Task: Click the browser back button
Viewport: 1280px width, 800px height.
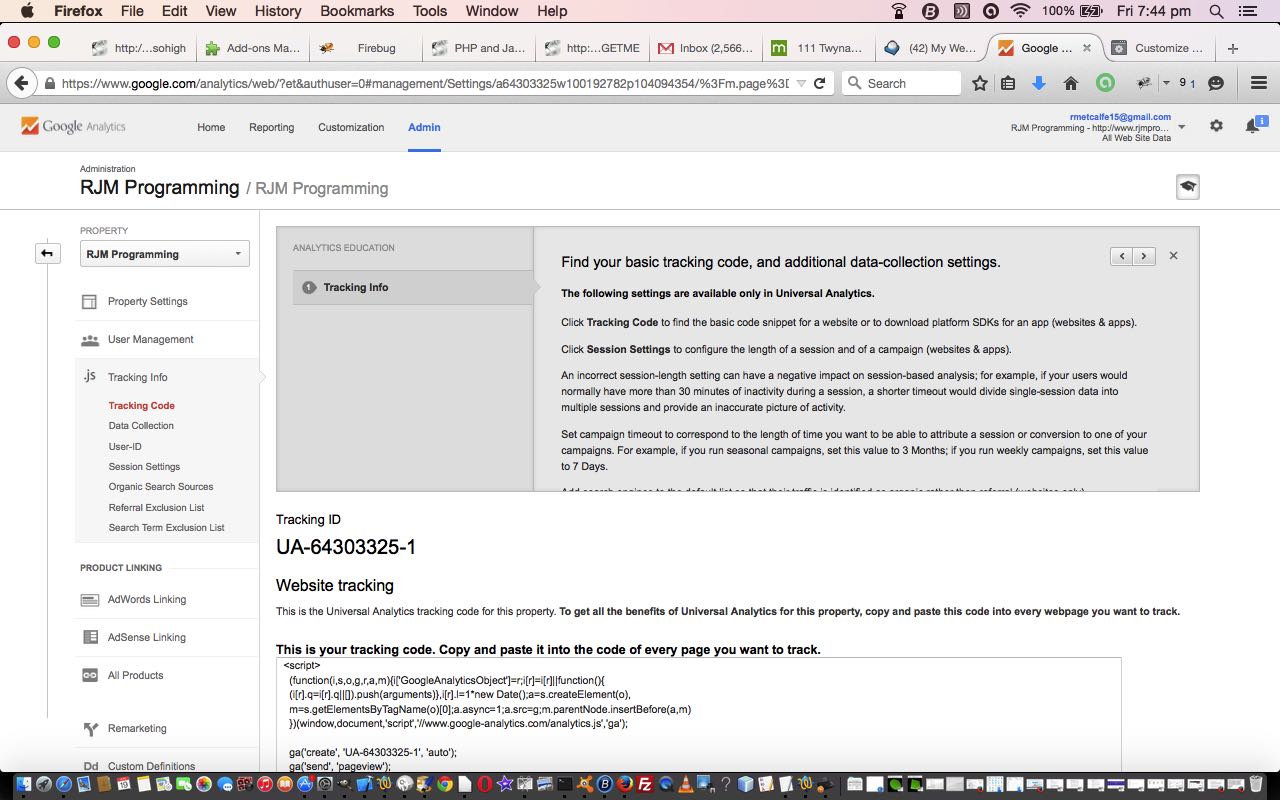Action: 22,83
